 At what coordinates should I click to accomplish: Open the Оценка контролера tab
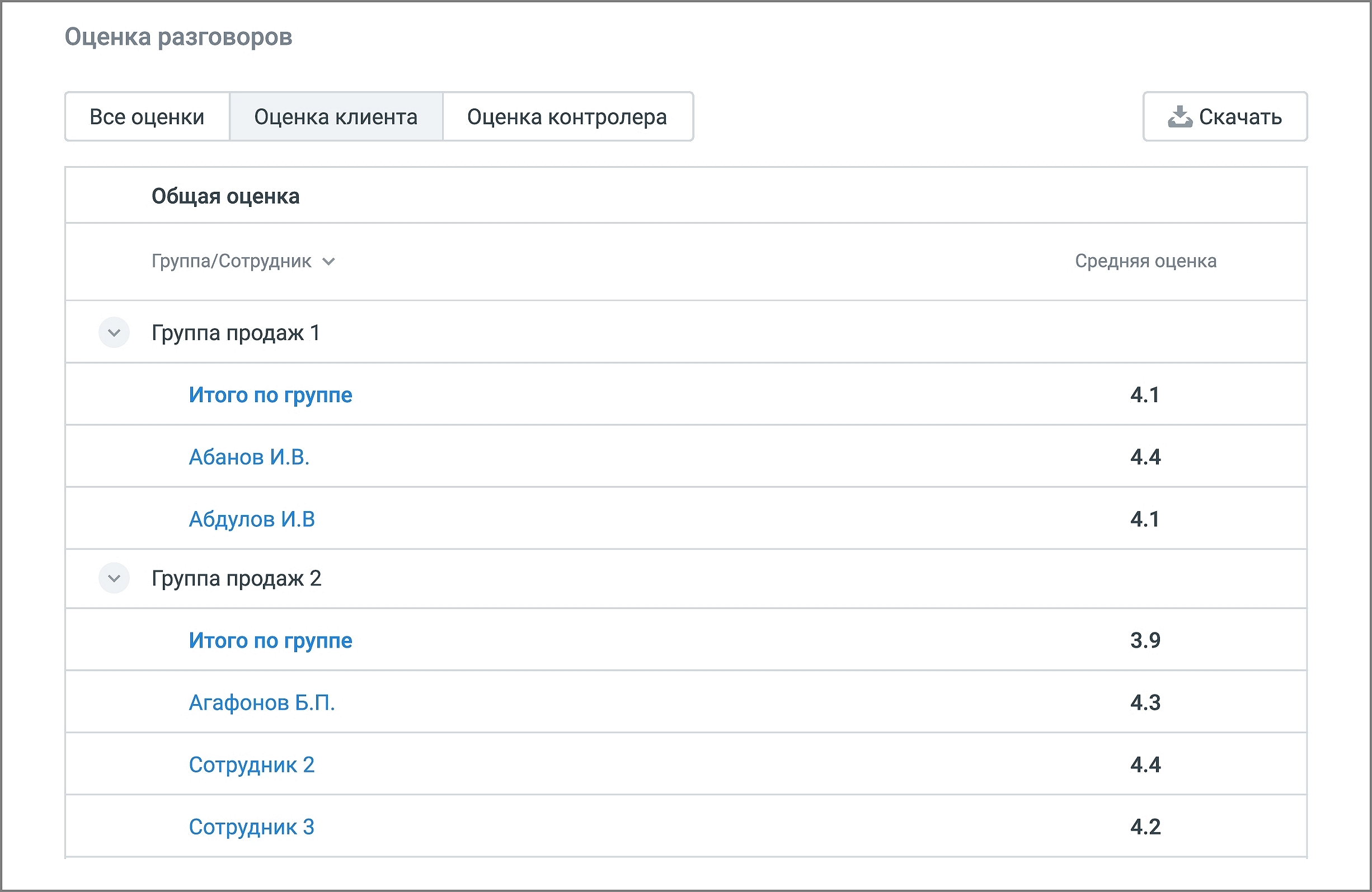[567, 117]
